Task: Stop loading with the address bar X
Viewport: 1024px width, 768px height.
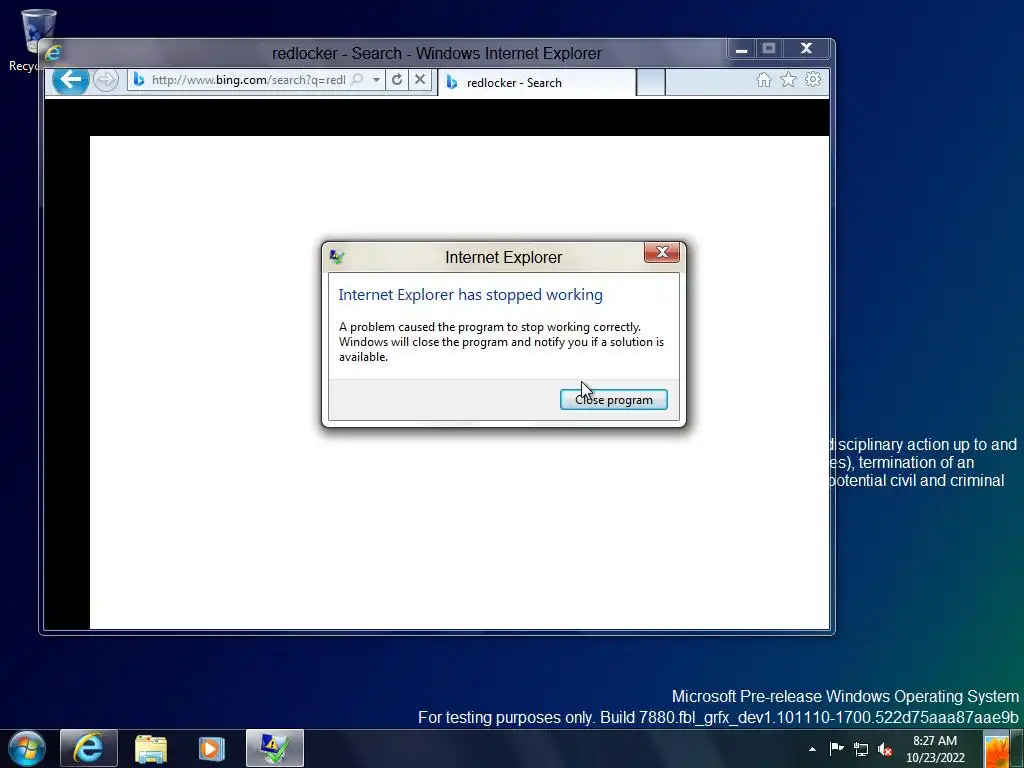Action: pos(420,80)
